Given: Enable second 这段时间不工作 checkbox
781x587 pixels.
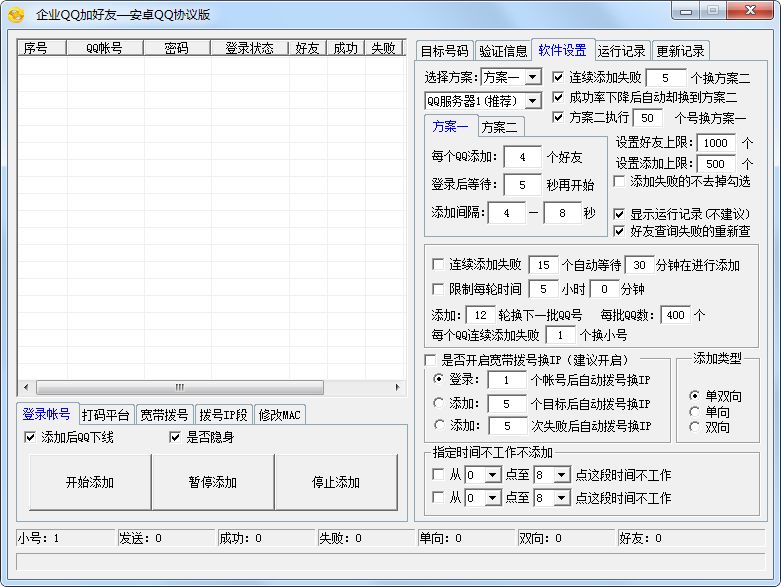Looking at the screenshot, I should tap(438, 497).
